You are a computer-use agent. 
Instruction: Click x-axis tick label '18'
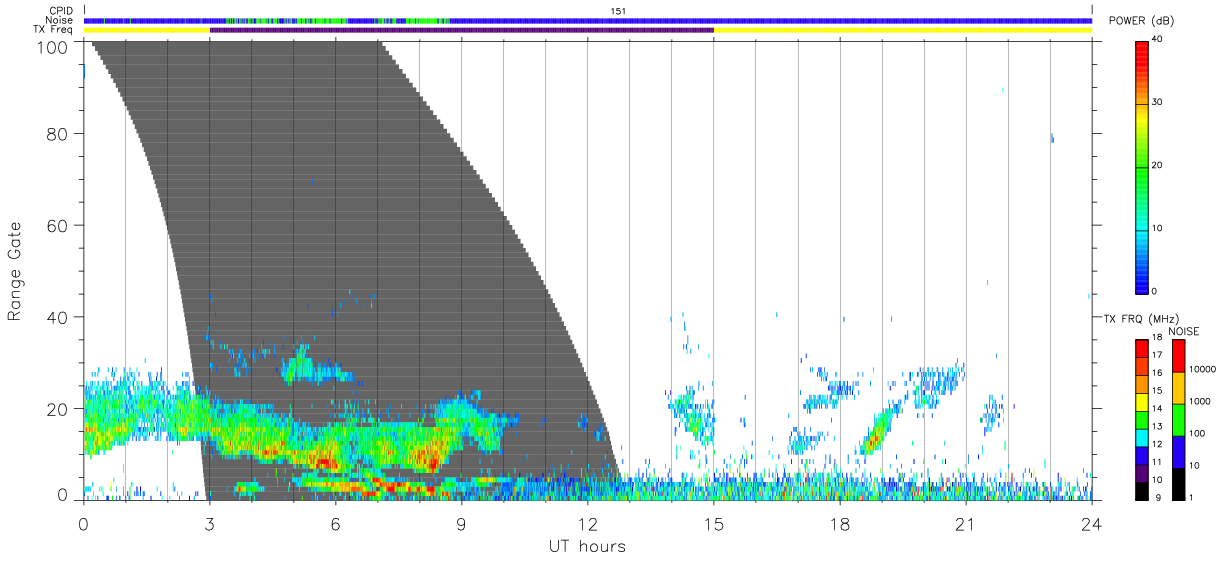(839, 524)
